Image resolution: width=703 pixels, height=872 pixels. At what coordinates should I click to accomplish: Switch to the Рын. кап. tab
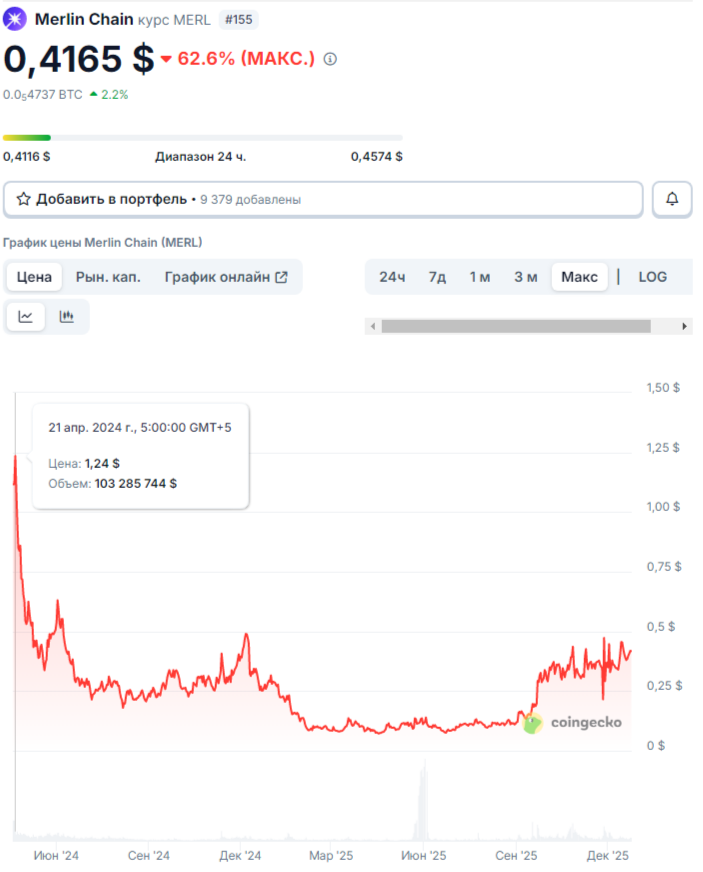[x=108, y=277]
